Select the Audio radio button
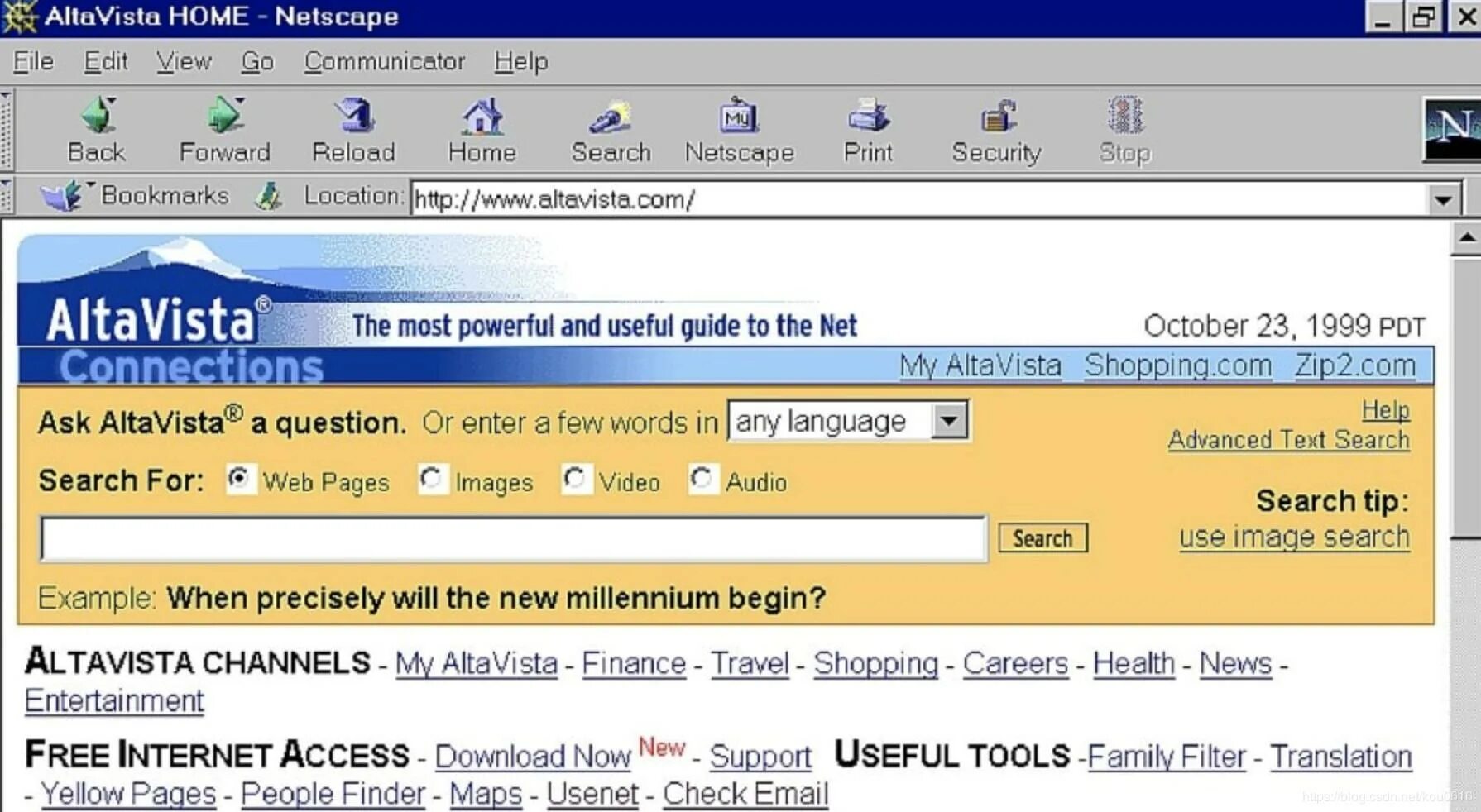The image size is (1481, 812). (x=702, y=479)
